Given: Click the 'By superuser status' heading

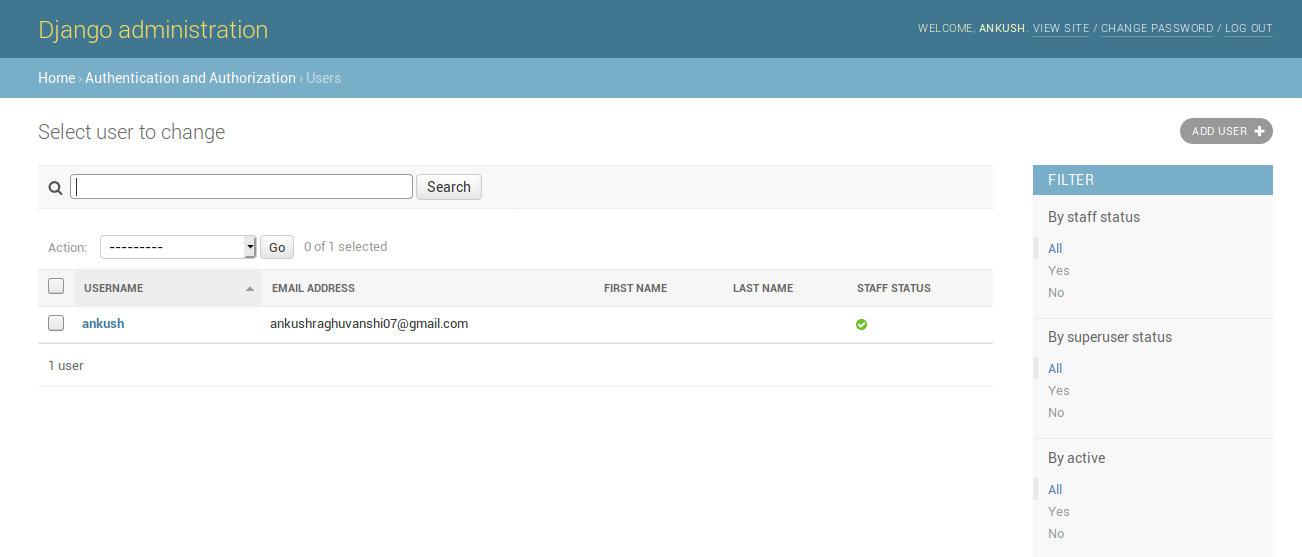Looking at the screenshot, I should (x=1110, y=337).
